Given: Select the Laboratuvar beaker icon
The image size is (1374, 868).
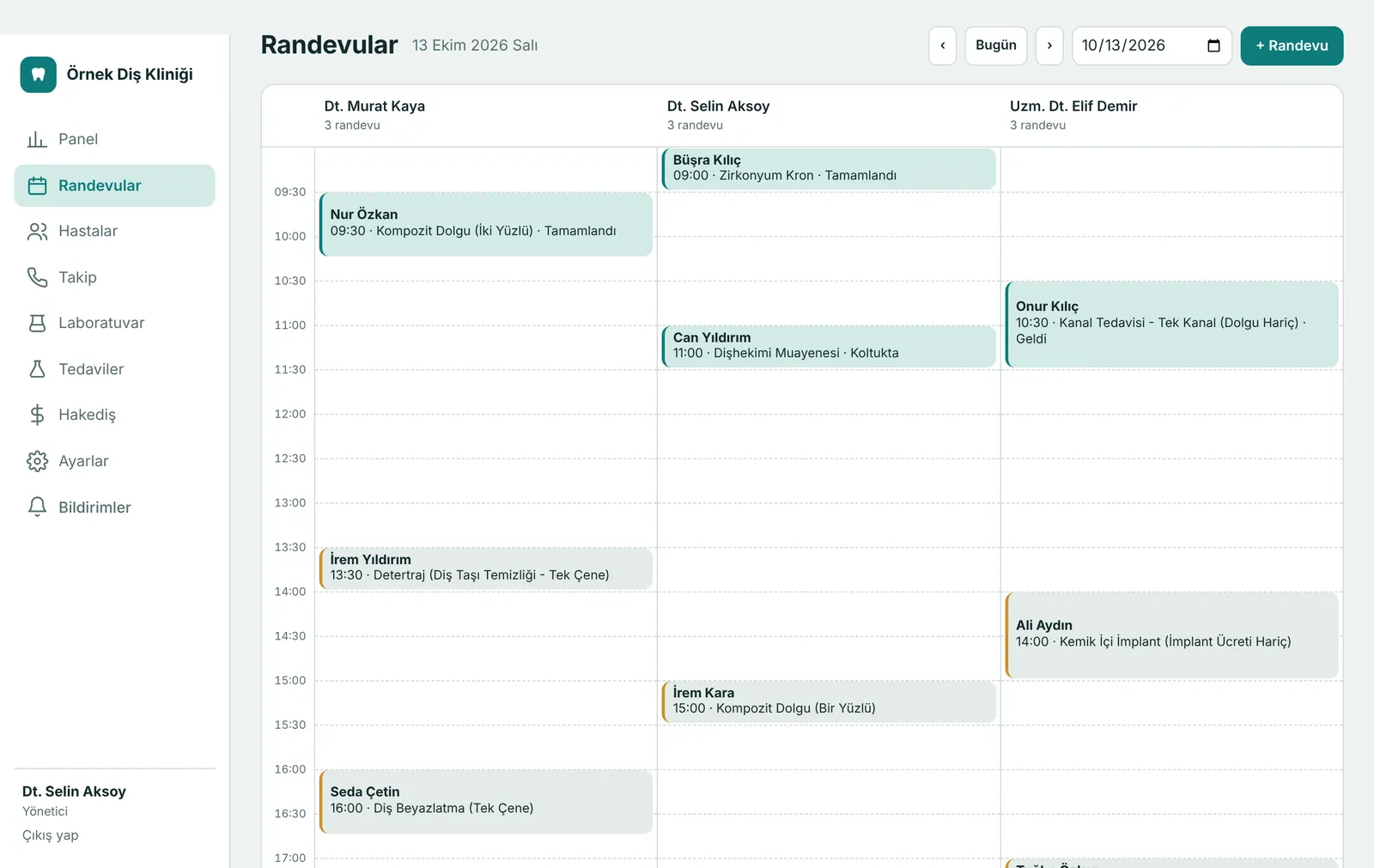Looking at the screenshot, I should click(37, 323).
